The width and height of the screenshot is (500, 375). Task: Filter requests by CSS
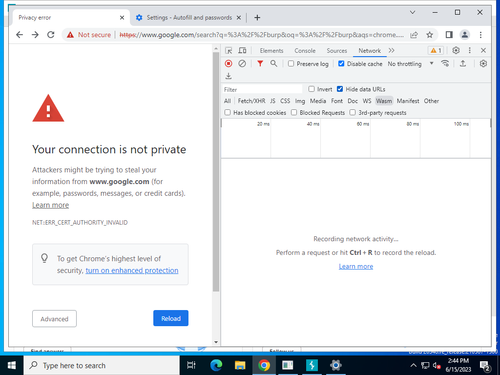pos(285,101)
